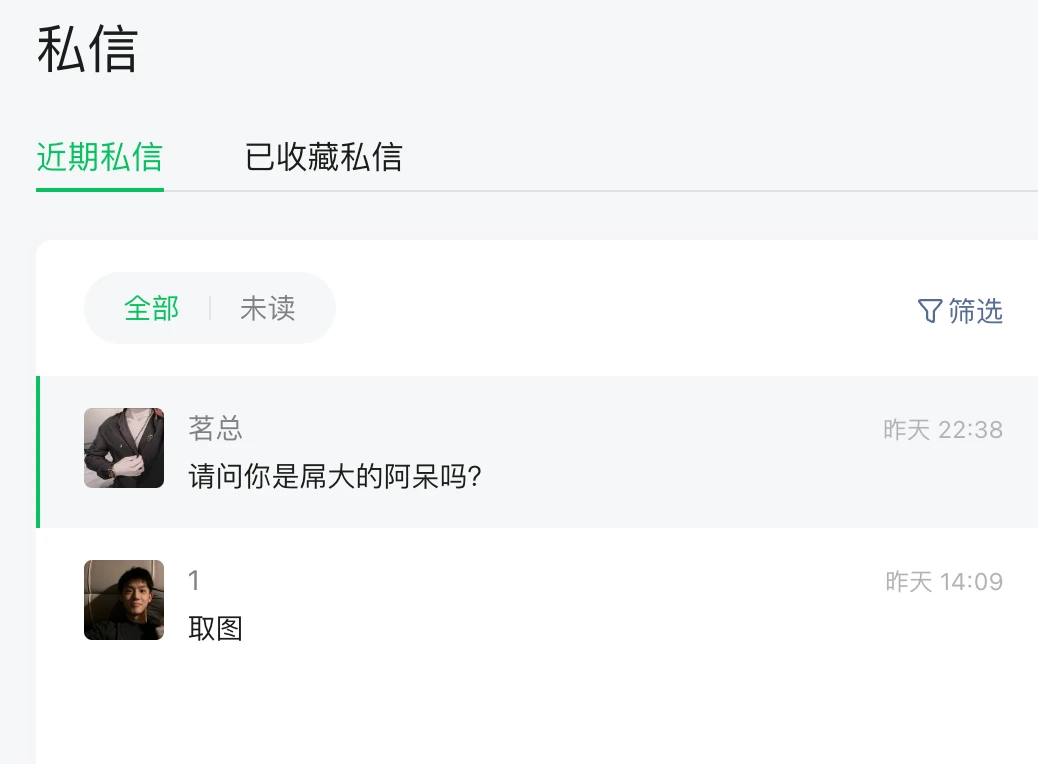Click the sender name 茗总
This screenshot has width=1038, height=764.
click(x=216, y=428)
